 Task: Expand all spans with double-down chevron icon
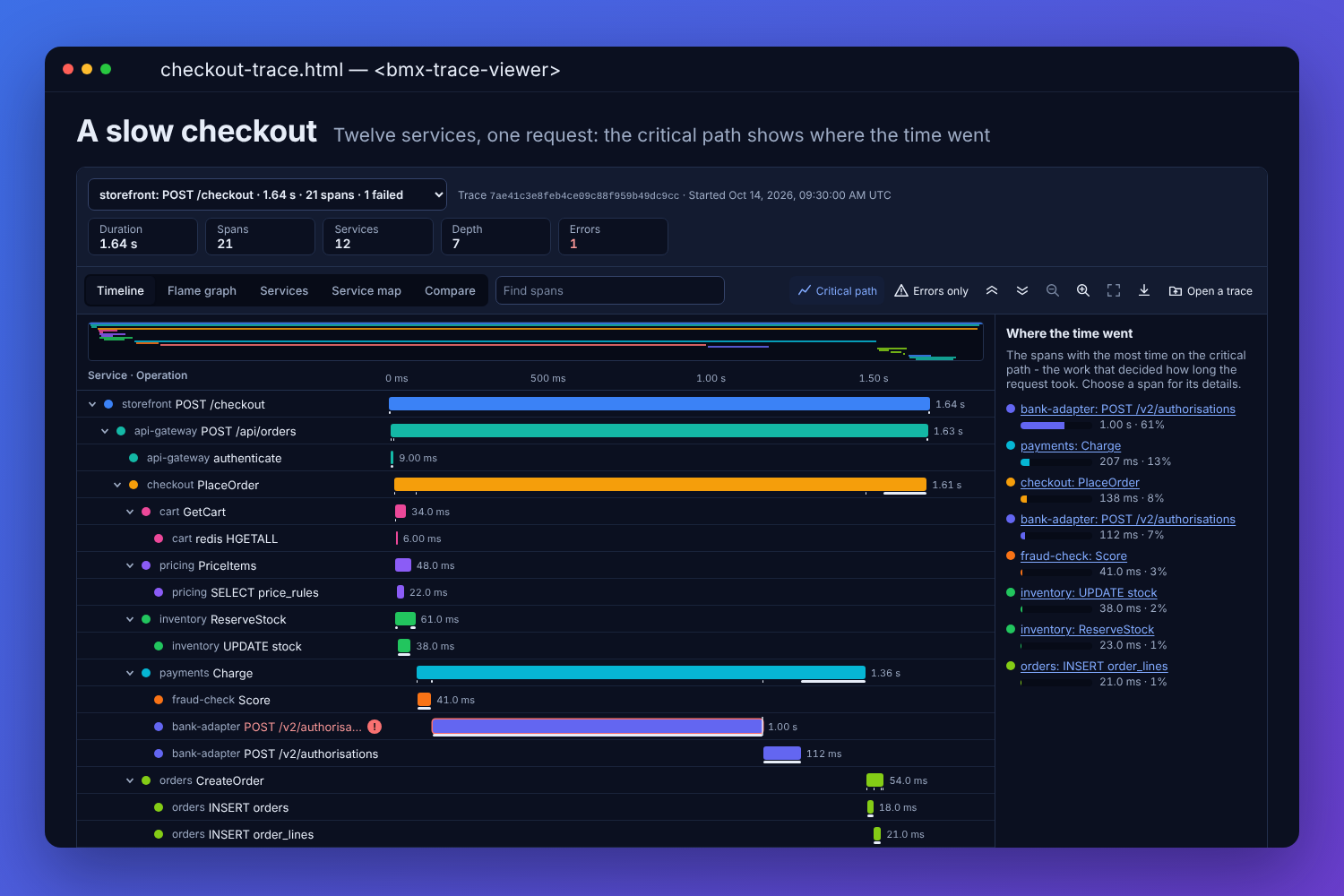[x=1022, y=290]
